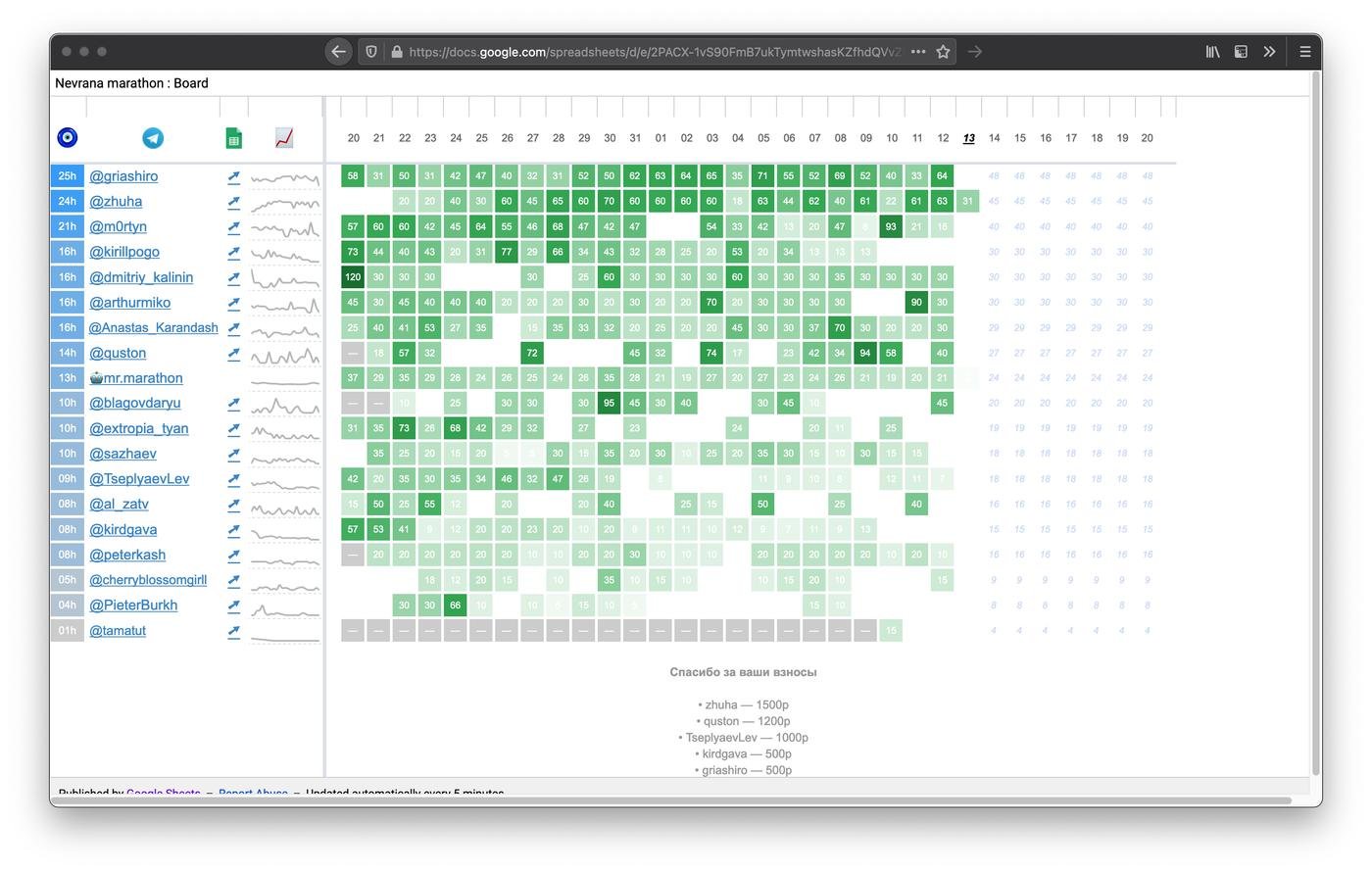Click the site security padlock icon
Screen dimensions: 1372x872
[397, 52]
